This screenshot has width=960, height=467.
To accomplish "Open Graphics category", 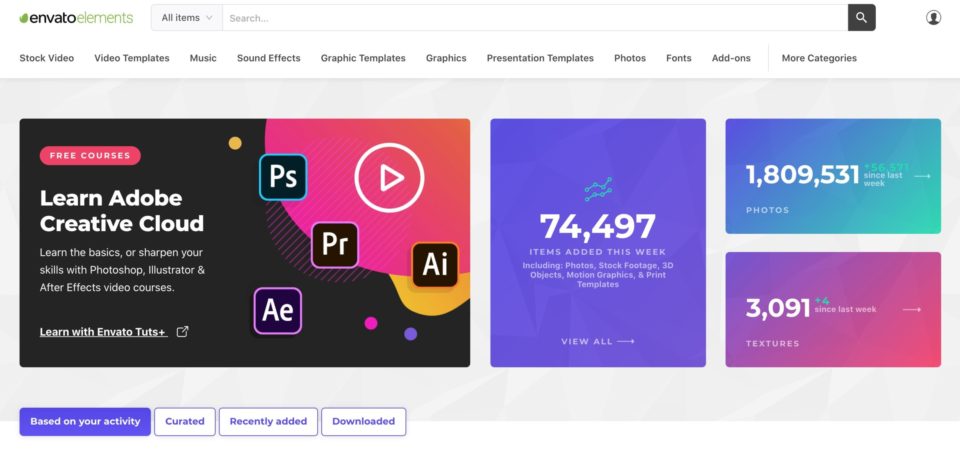I will pos(446,58).
